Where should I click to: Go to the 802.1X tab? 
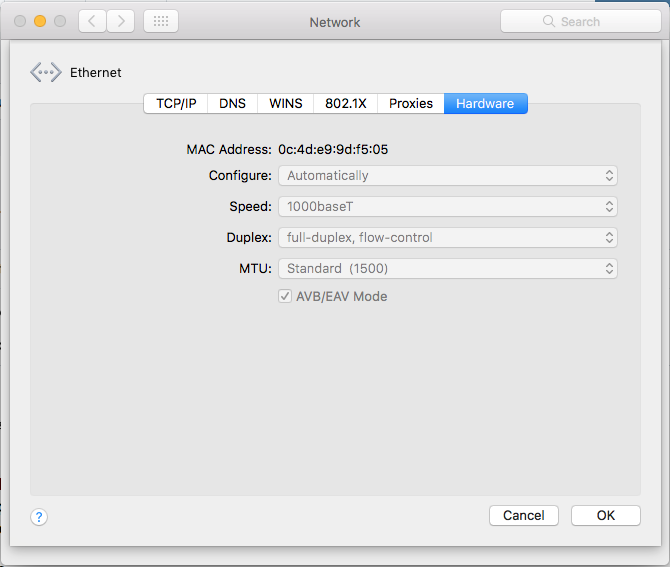point(346,104)
